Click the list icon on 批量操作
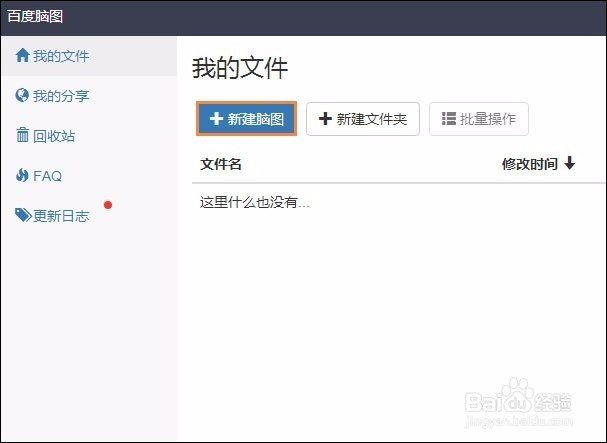This screenshot has height=443, width=607. (x=449, y=118)
